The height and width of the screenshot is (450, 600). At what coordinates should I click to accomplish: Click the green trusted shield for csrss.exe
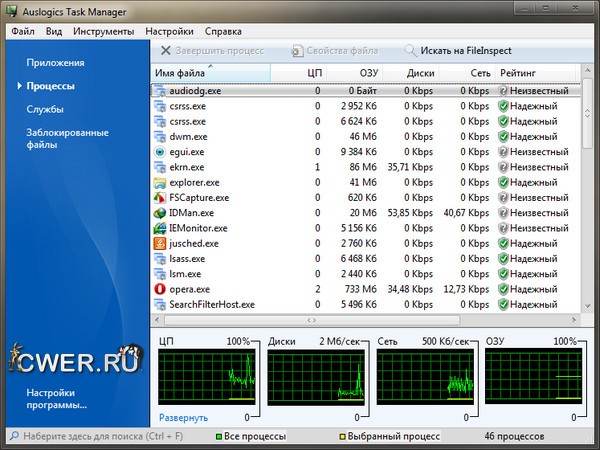coord(503,106)
